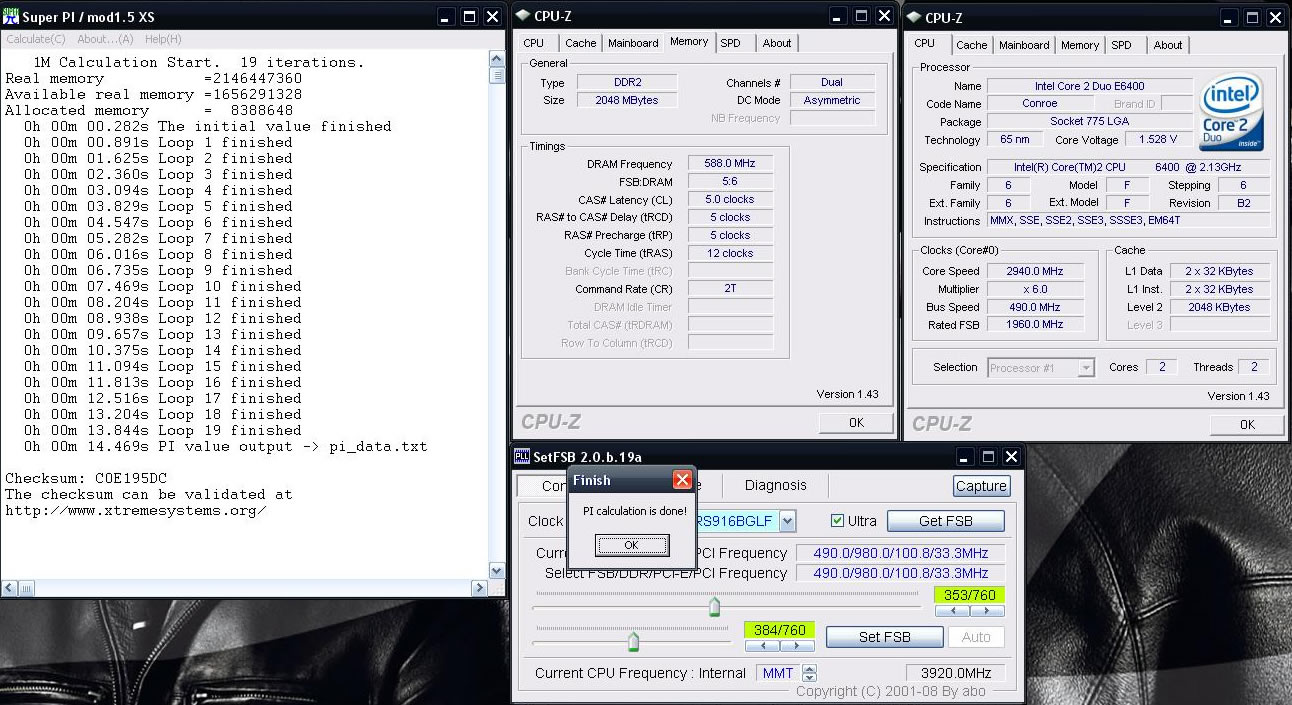Step right on the 353/760 arrow control

987,611
